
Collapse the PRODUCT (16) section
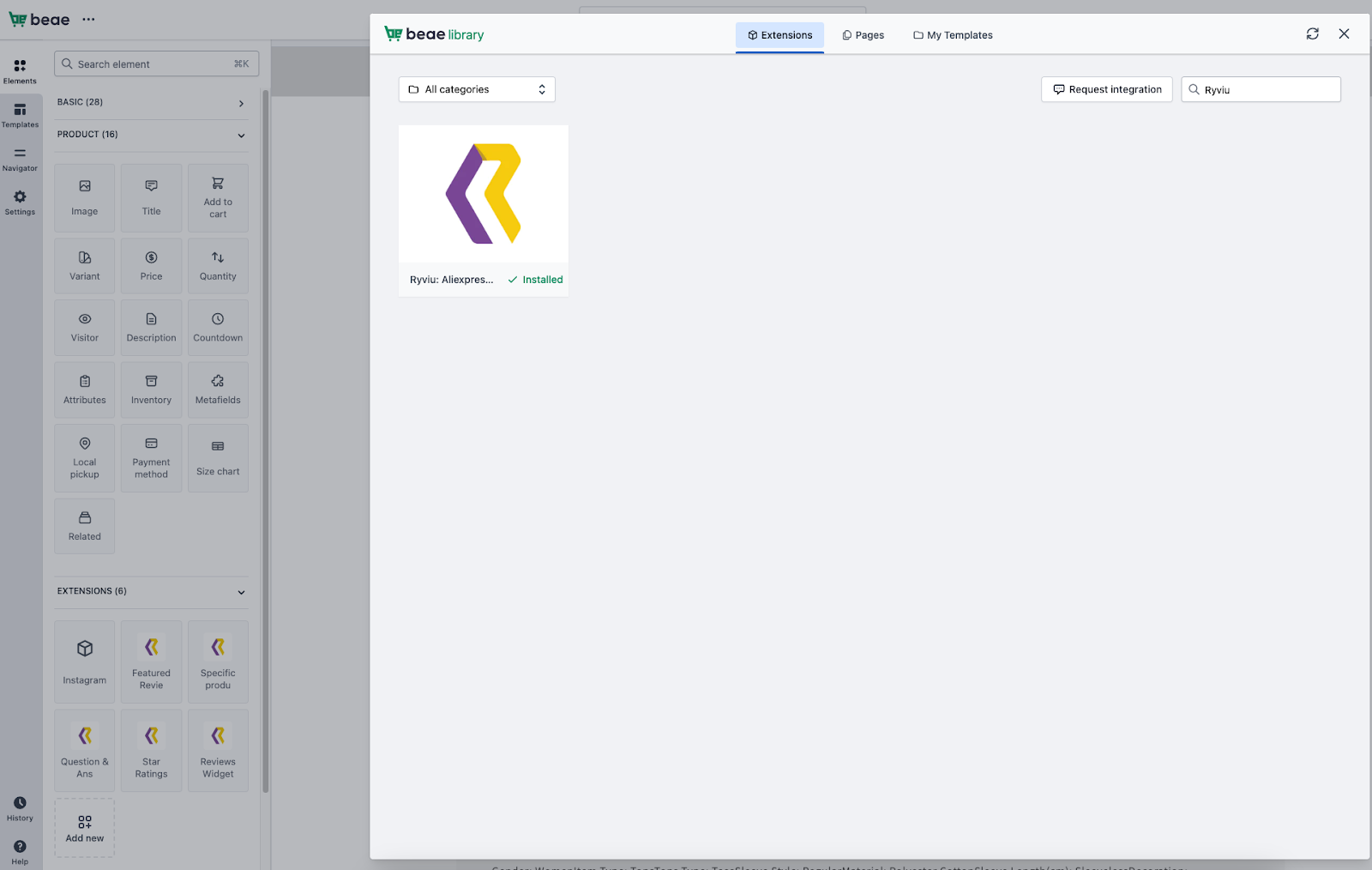(x=152, y=135)
